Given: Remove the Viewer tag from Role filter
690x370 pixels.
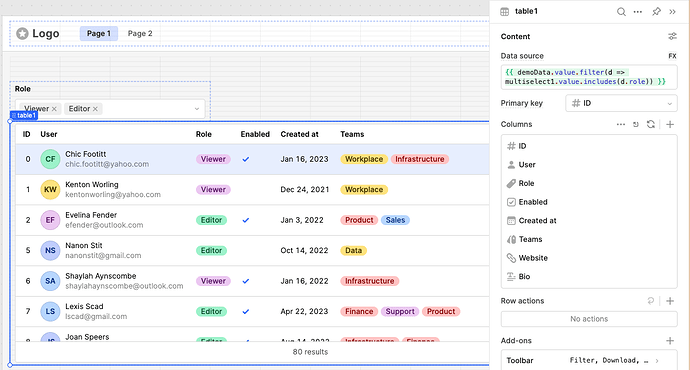Looking at the screenshot, I should tap(54, 109).
